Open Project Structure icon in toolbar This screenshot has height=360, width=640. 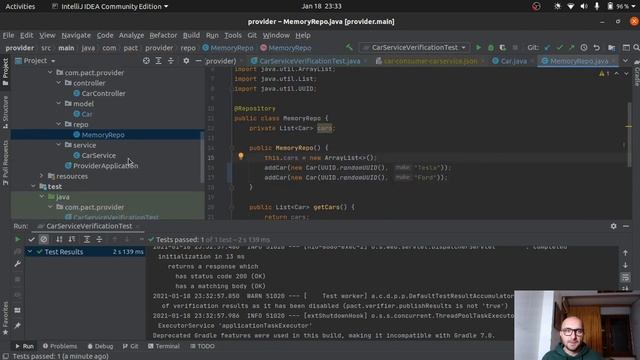pyautogui.click(x=612, y=48)
